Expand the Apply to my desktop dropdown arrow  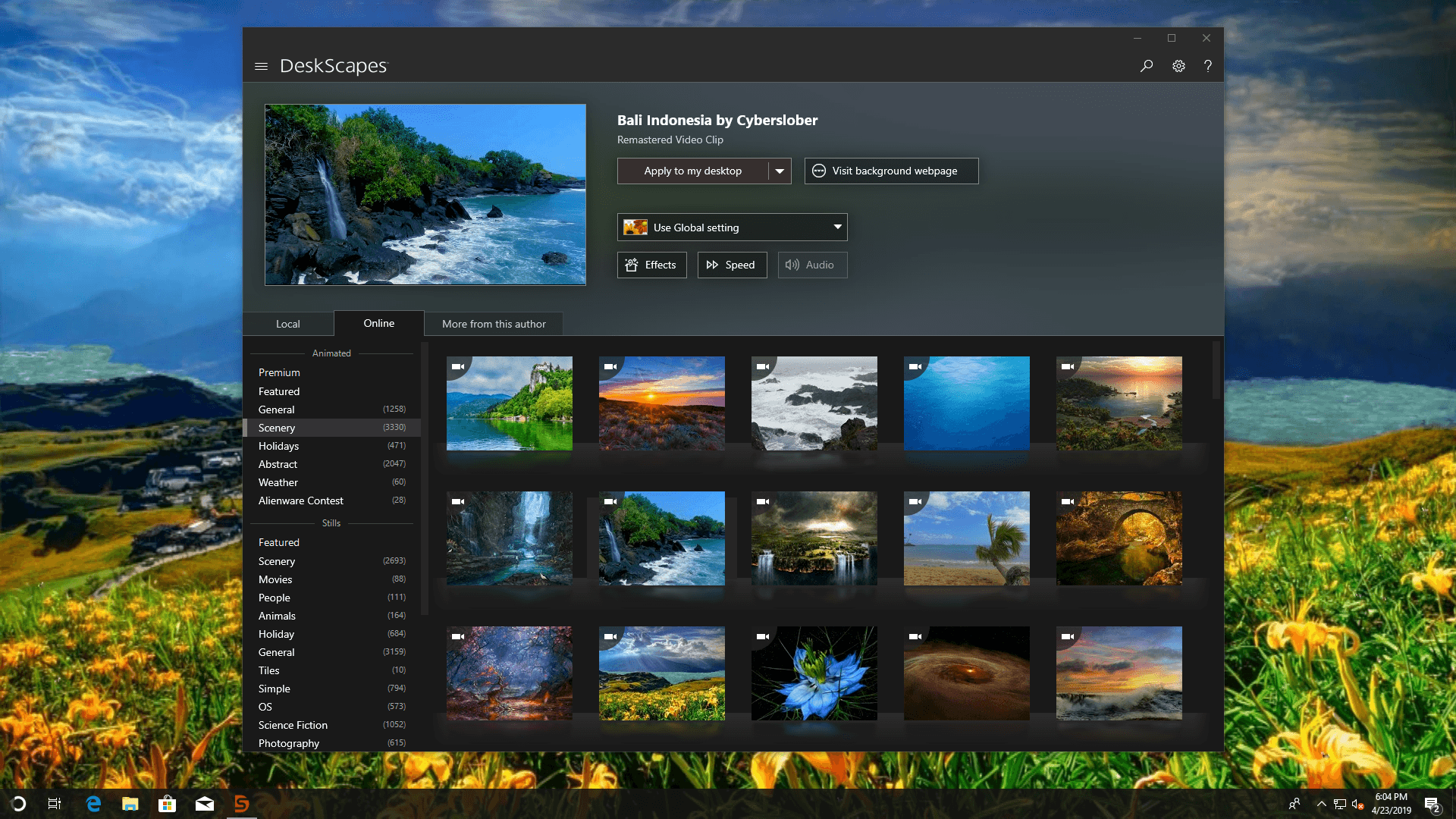point(779,170)
